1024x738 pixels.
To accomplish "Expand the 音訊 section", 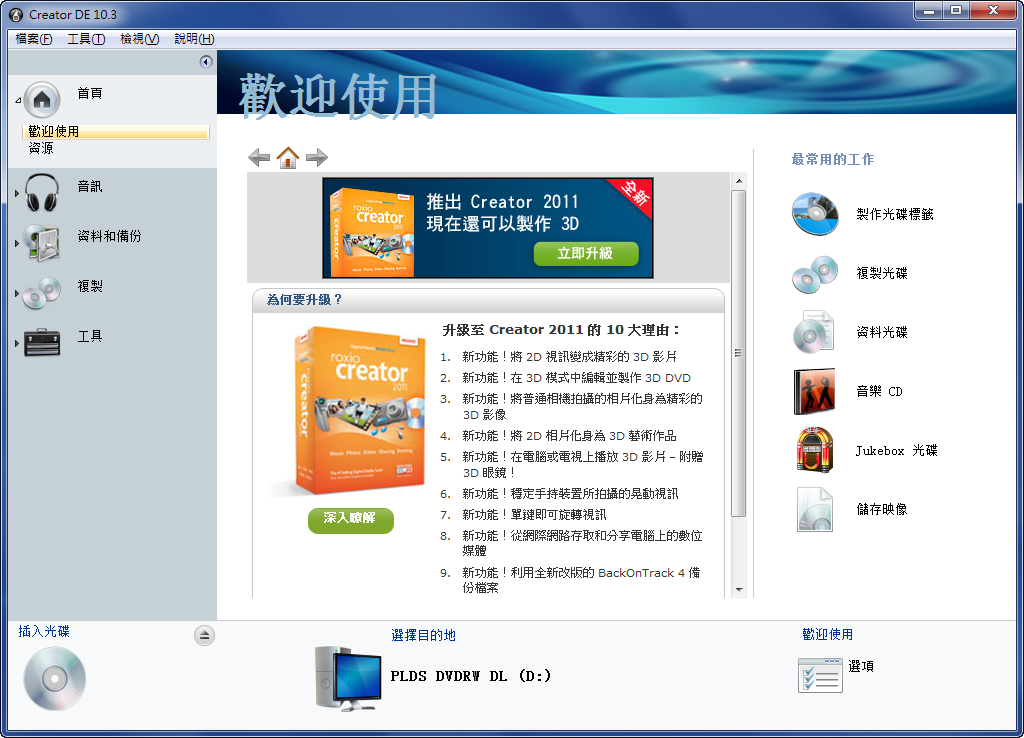I will pyautogui.click(x=17, y=193).
